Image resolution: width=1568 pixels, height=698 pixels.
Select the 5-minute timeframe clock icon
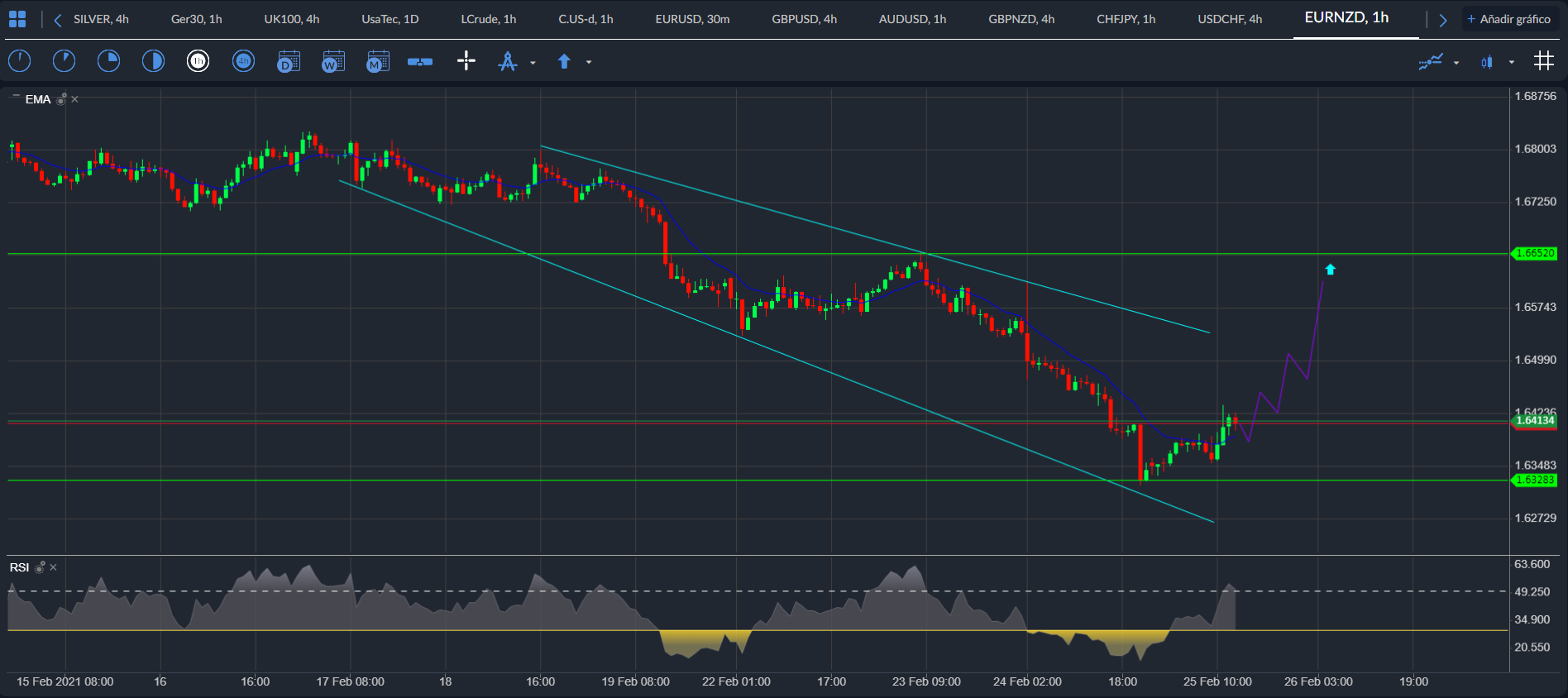pyautogui.click(x=64, y=60)
